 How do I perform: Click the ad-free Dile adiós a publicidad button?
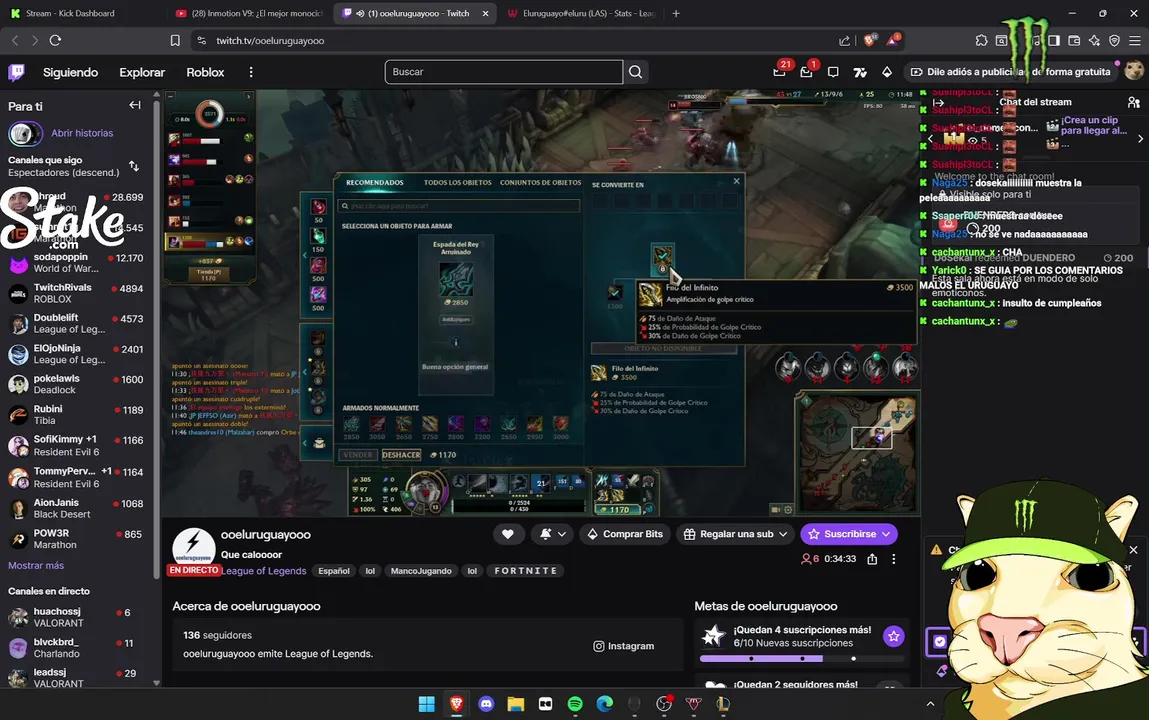[1010, 72]
